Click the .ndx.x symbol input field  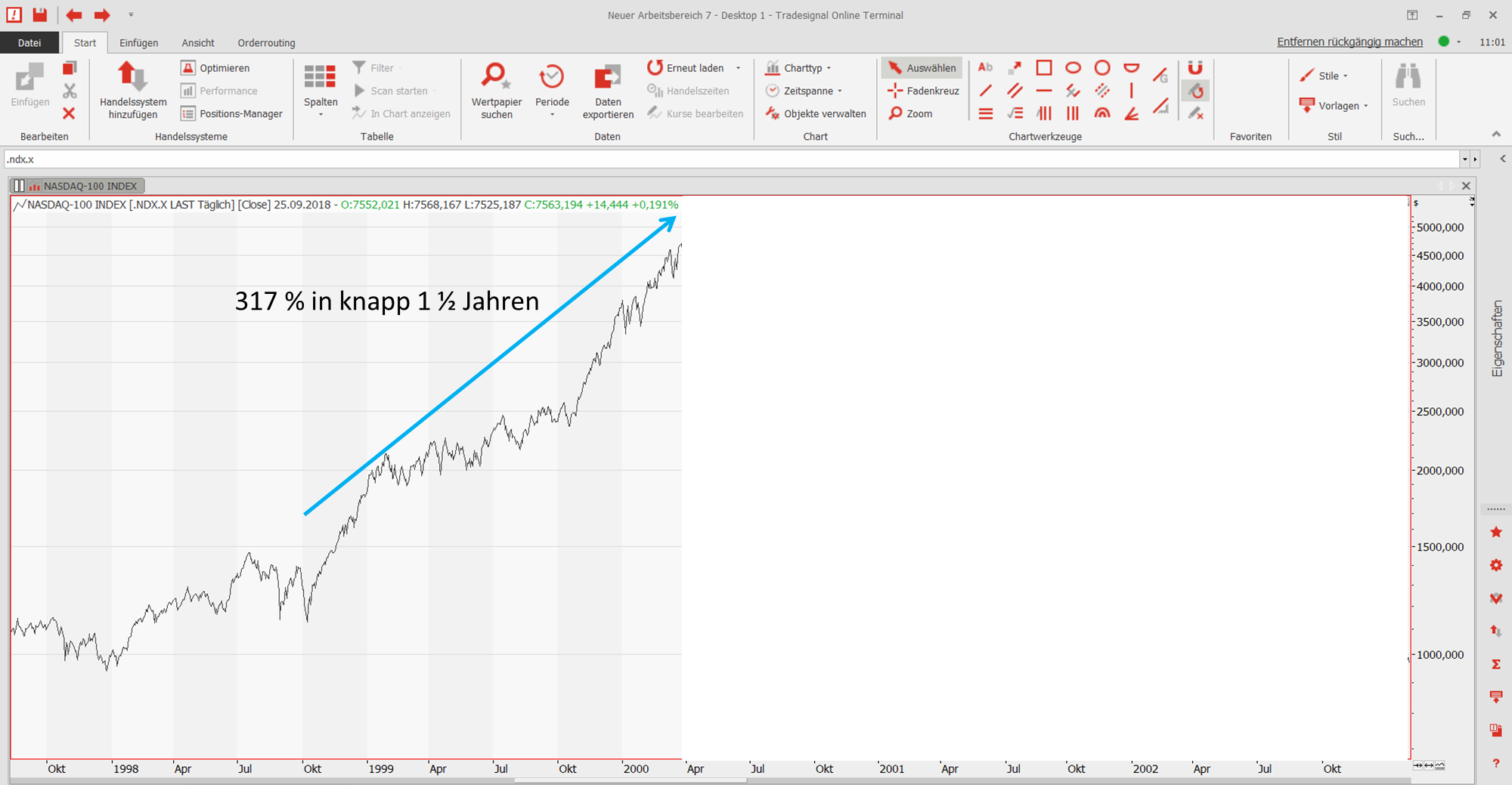coord(726,159)
